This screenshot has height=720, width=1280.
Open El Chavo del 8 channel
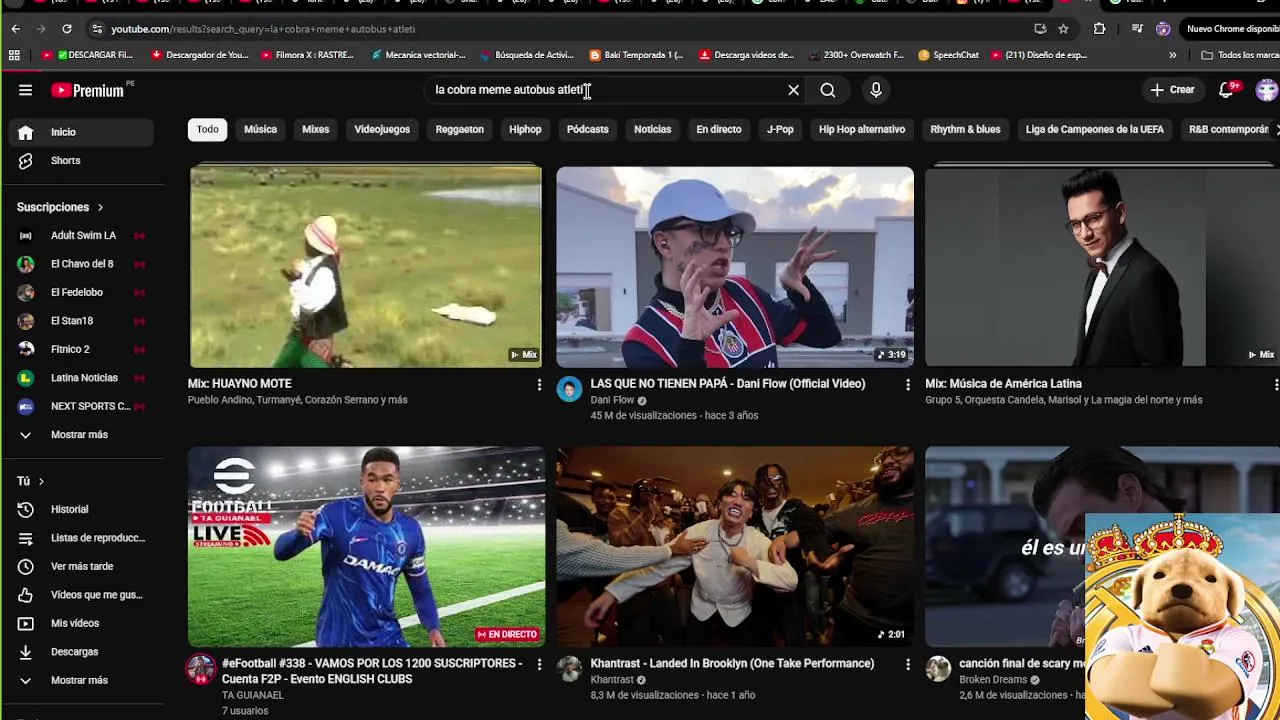82,264
